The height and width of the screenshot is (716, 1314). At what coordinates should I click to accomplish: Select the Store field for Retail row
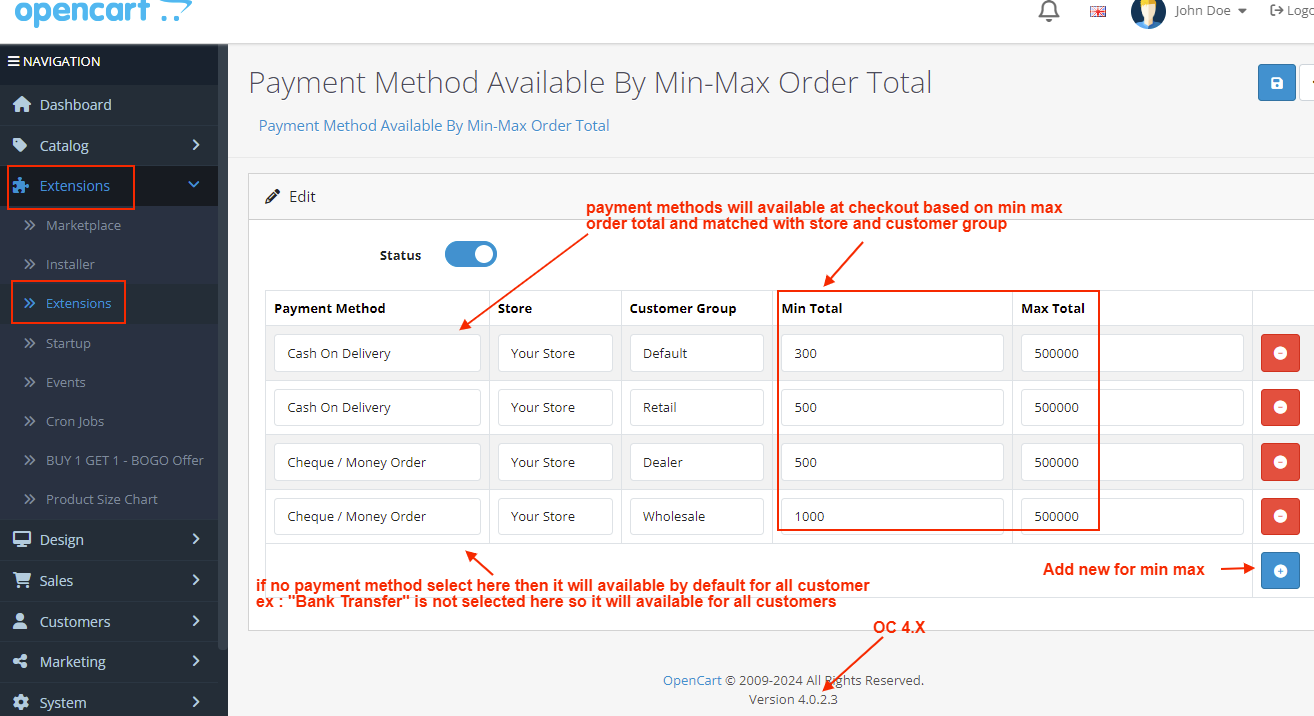tap(555, 407)
